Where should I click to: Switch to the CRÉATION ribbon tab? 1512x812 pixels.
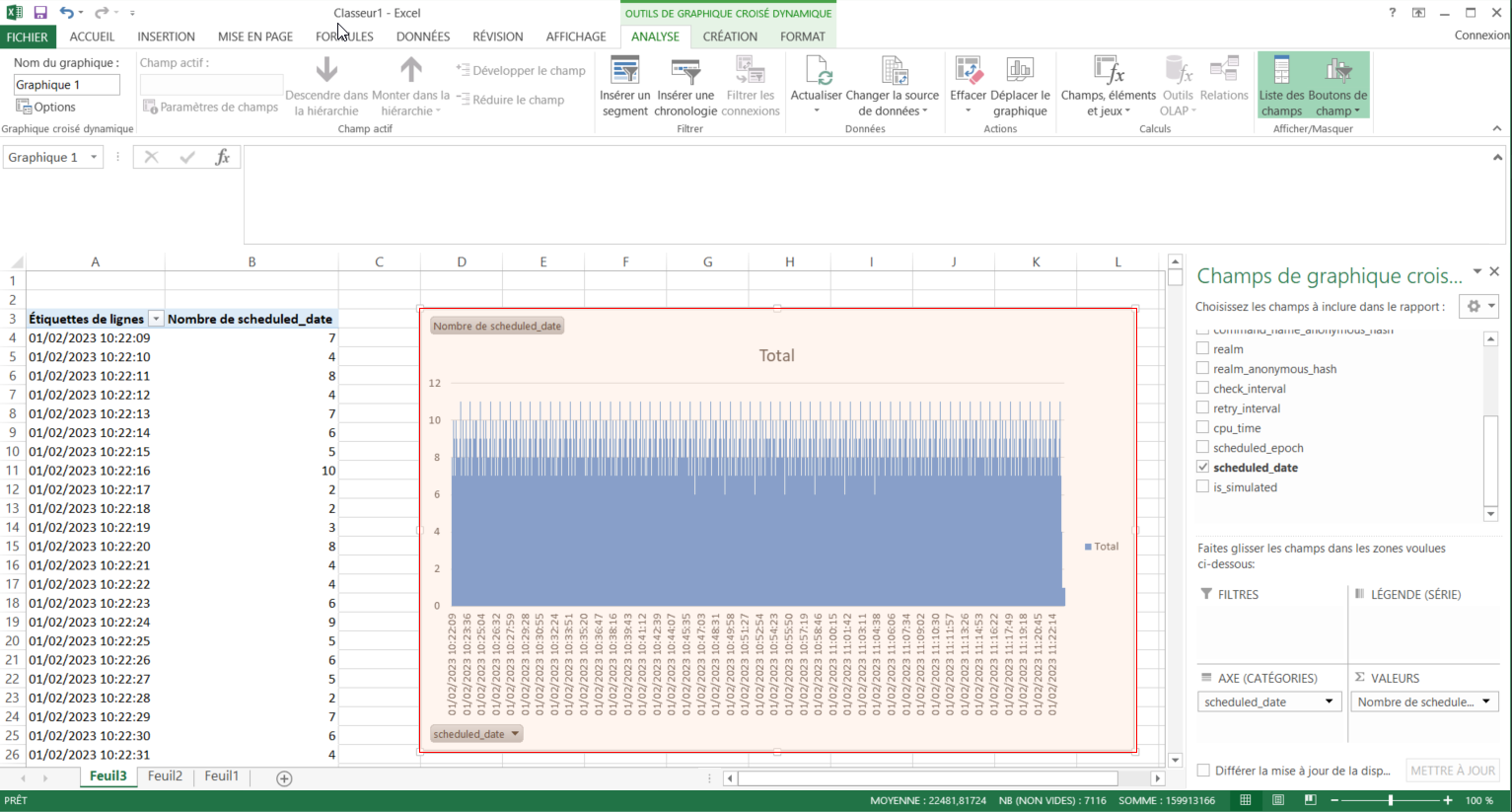pyautogui.click(x=730, y=37)
